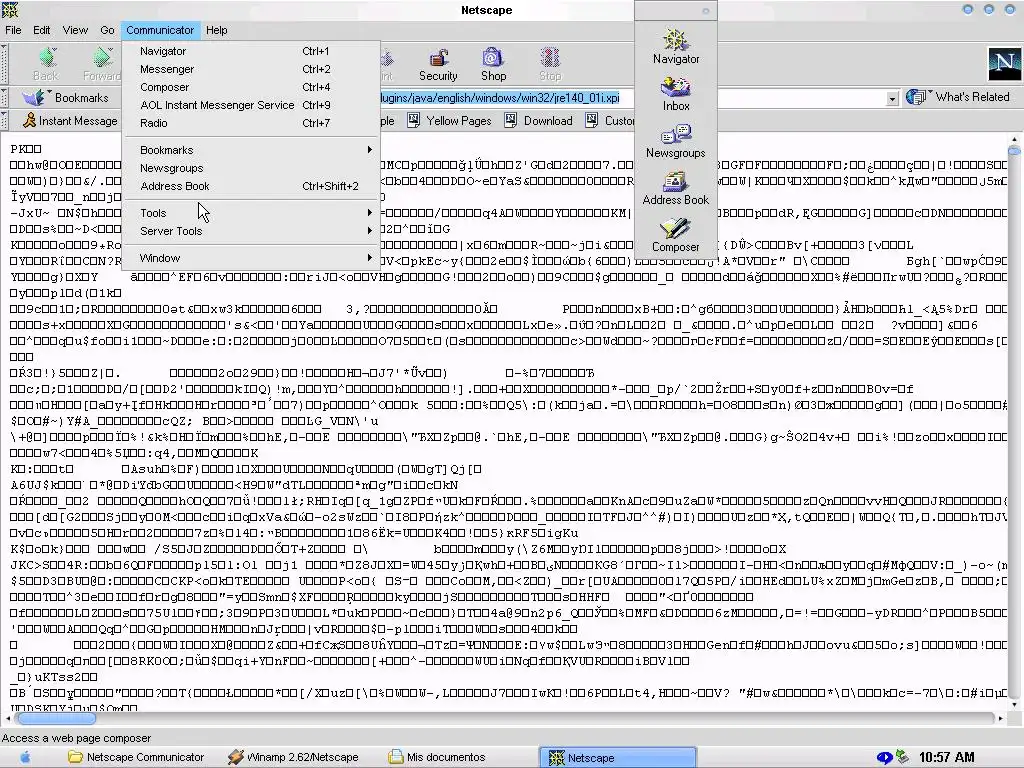The width and height of the screenshot is (1024, 768).
Task: Click the Stop toolbar button
Action: pos(550,63)
